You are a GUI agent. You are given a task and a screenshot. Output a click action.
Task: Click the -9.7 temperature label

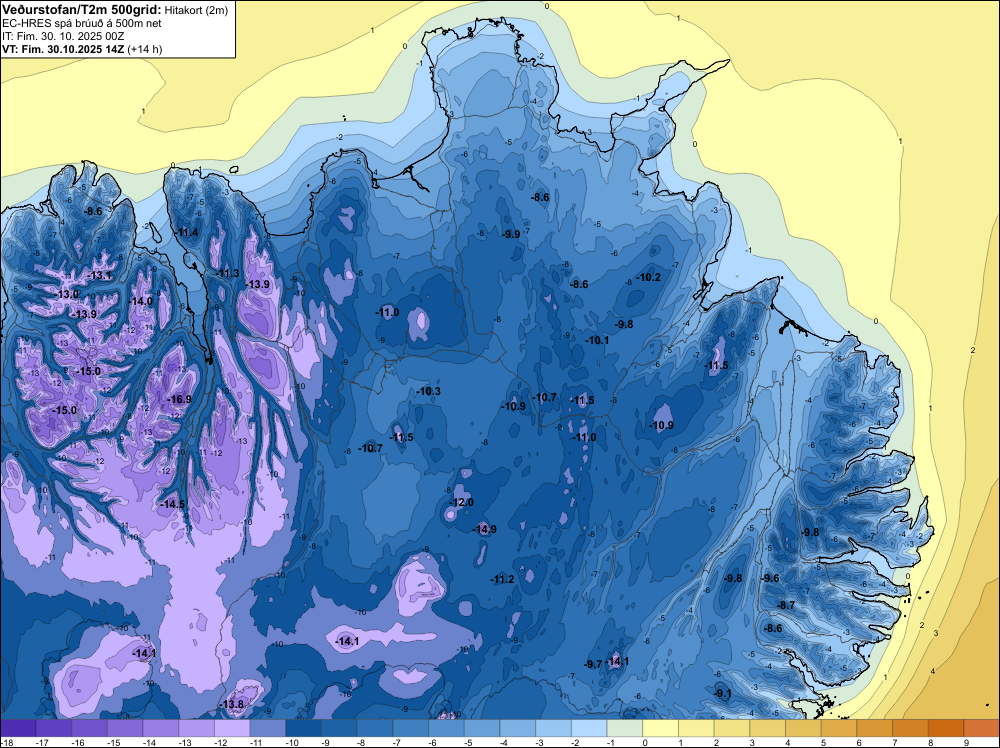(593, 664)
